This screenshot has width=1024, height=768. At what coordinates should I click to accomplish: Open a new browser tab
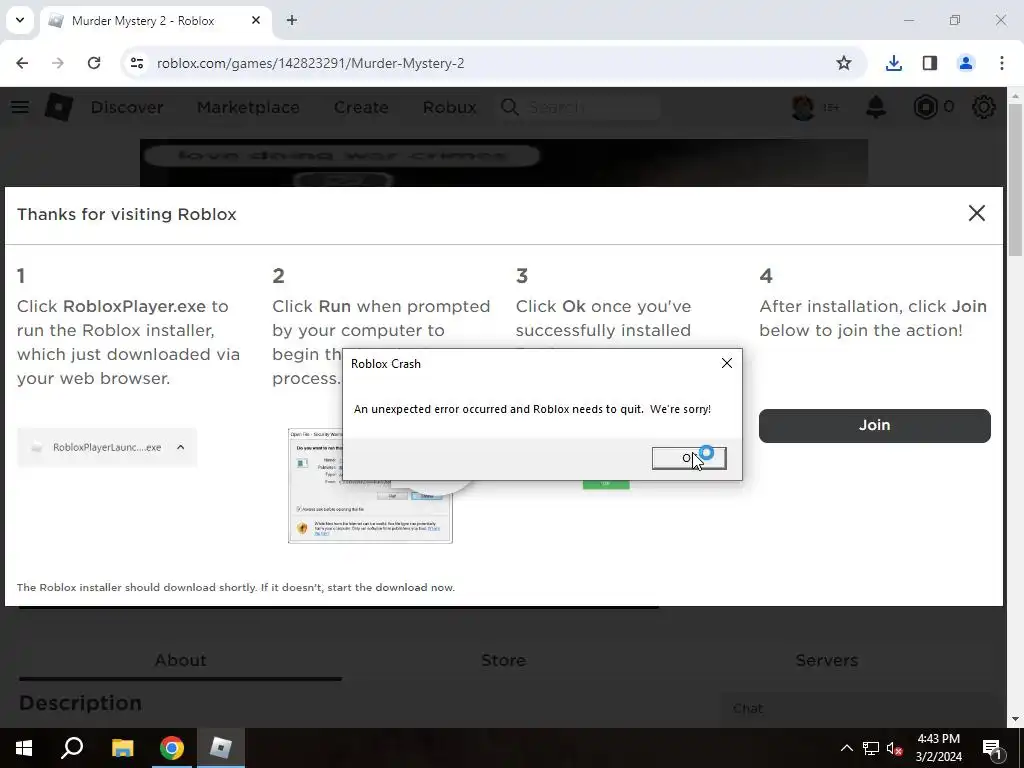[x=292, y=20]
